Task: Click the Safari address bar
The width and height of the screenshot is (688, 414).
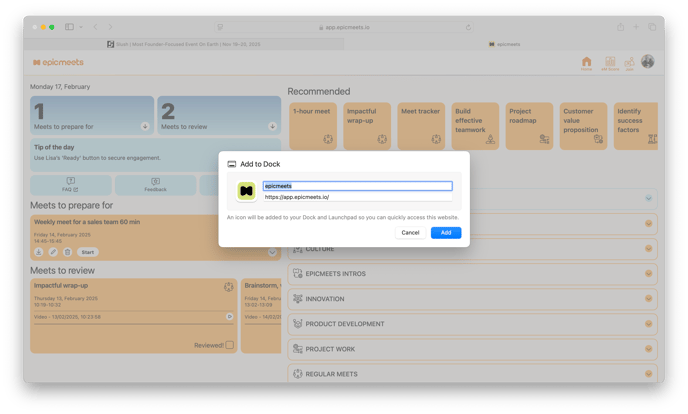Action: point(344,27)
